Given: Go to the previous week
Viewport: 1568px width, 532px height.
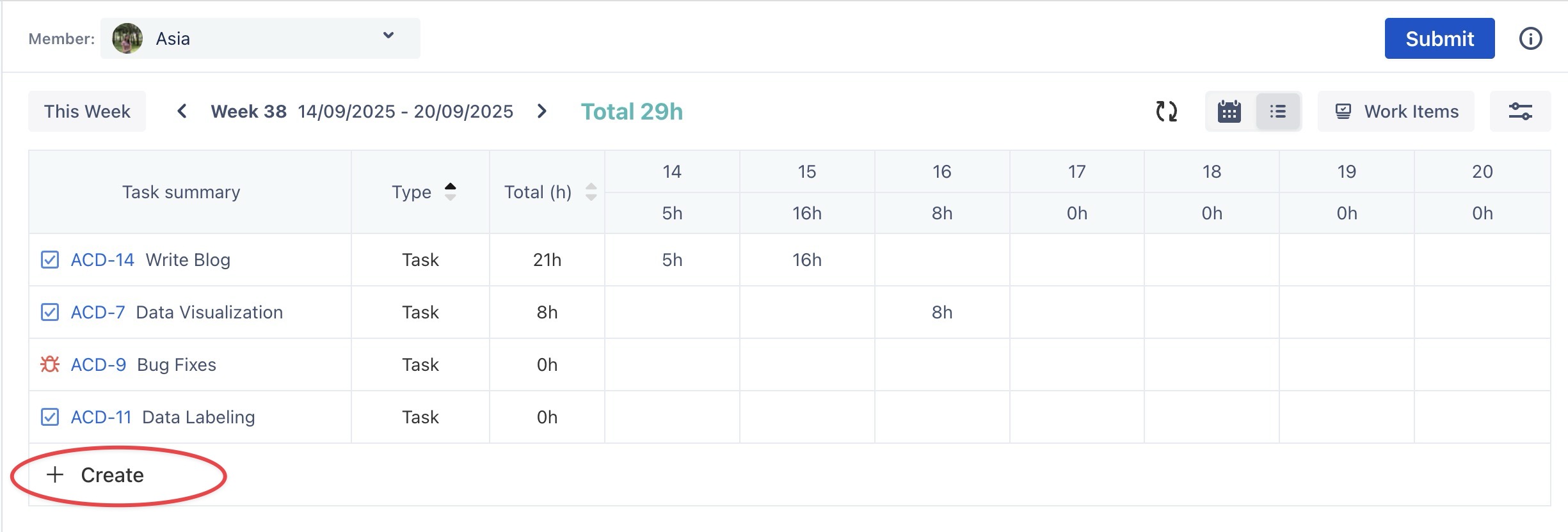Looking at the screenshot, I should point(182,111).
